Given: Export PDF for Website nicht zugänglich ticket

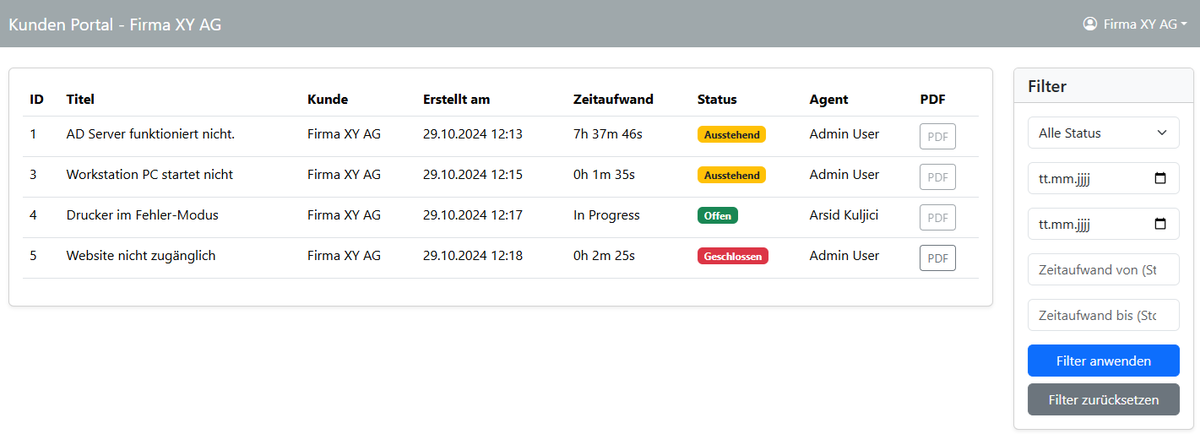Looking at the screenshot, I should point(937,258).
